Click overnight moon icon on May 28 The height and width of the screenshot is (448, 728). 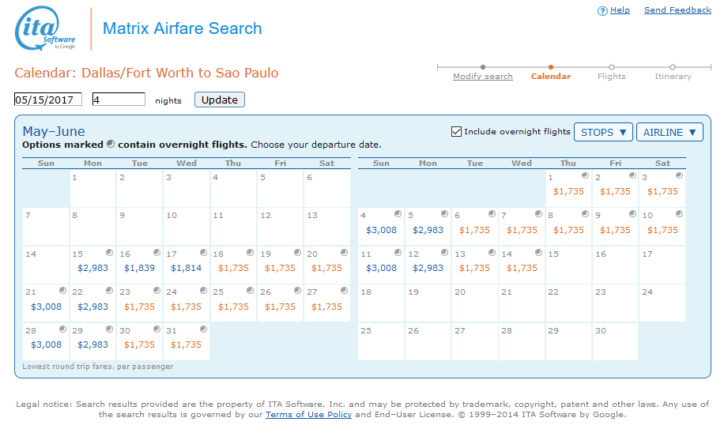(62, 329)
